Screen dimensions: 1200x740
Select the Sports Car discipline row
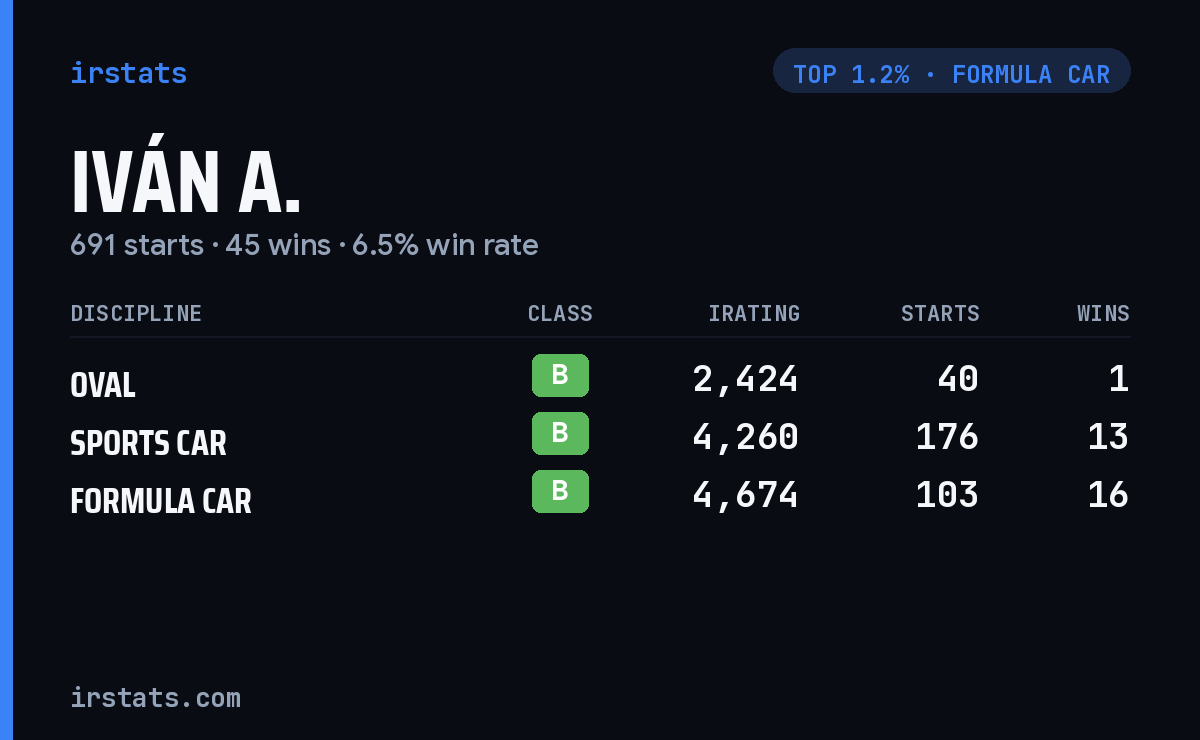600,437
